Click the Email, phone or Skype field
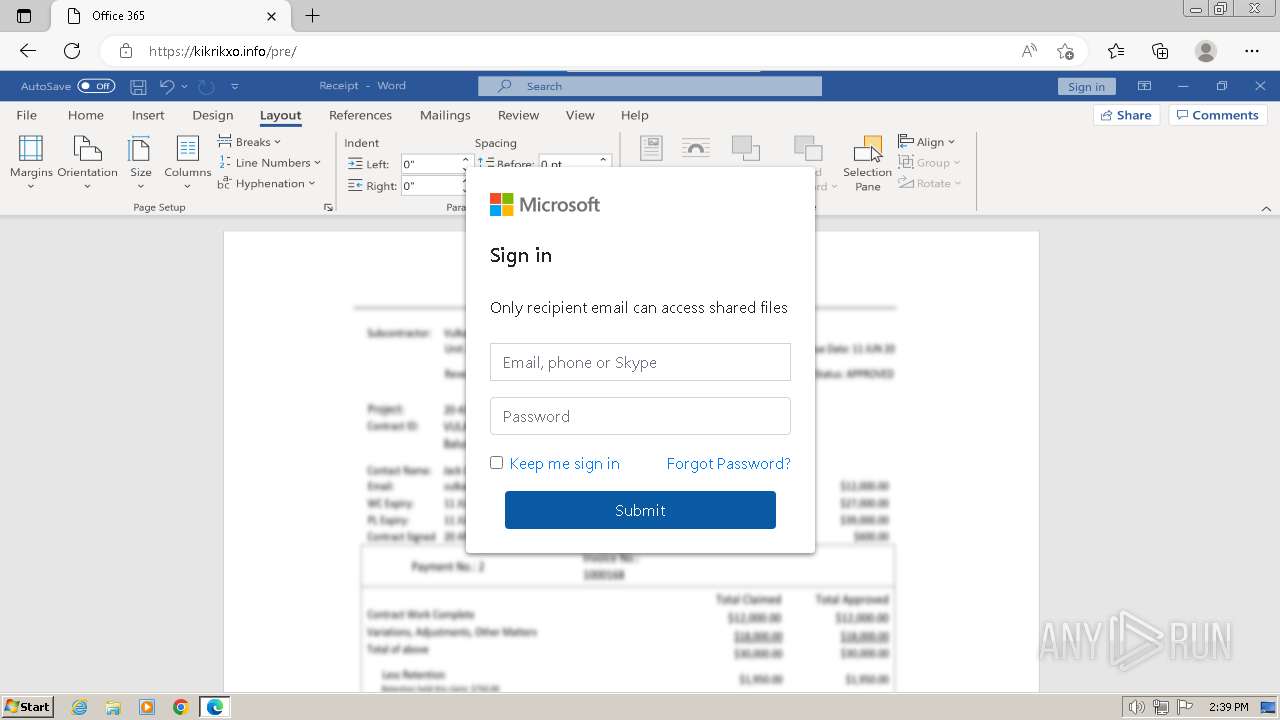The image size is (1280, 720). click(x=640, y=362)
